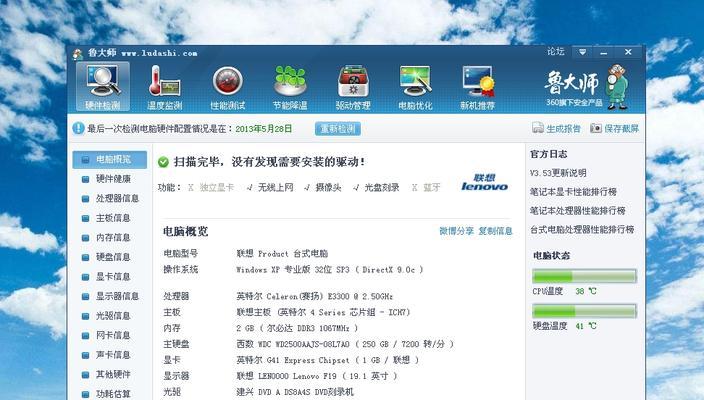Click the CPU温度 progress bar
Image resolution: width=704 pixels, height=400 pixels.
click(x=584, y=276)
